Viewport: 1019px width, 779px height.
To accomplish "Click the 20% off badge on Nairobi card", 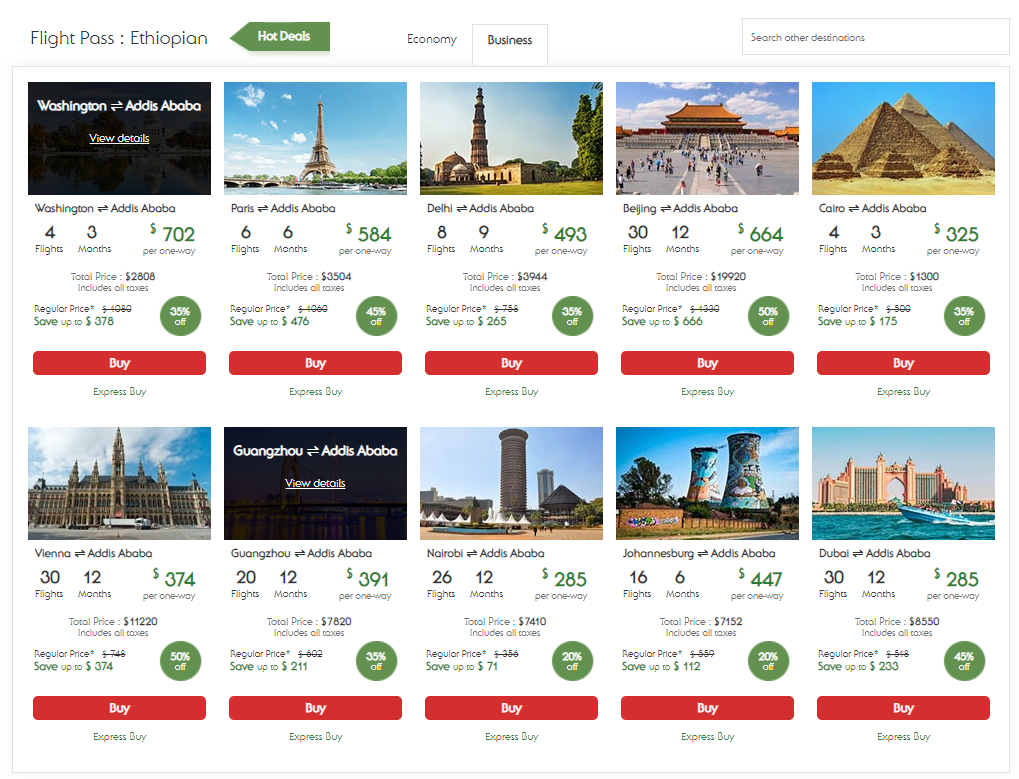I will coord(572,661).
